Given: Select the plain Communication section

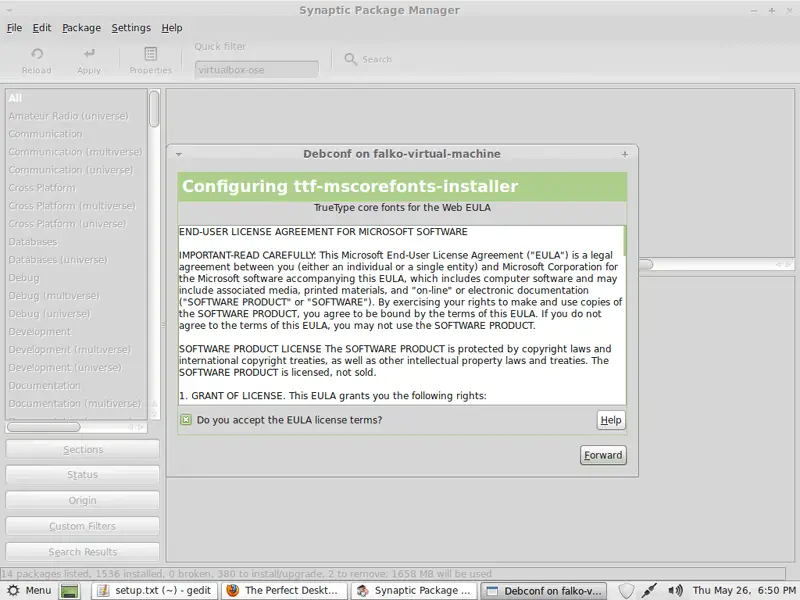Looking at the screenshot, I should point(77,134).
